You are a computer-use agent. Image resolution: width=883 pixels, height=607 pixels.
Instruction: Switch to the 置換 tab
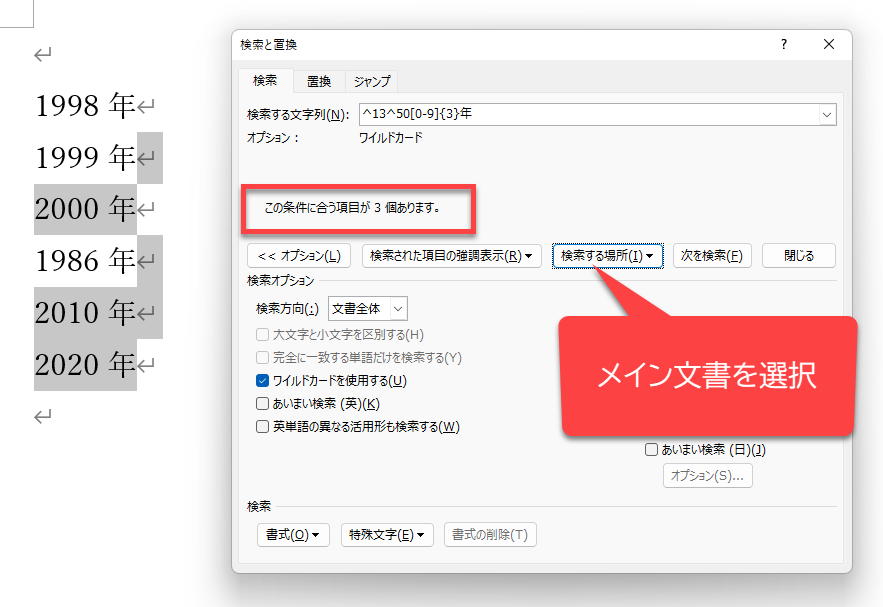(319, 81)
